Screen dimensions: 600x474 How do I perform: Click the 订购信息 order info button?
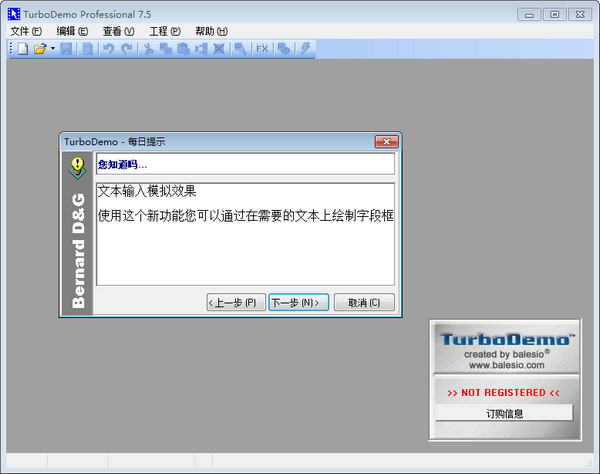(504, 413)
